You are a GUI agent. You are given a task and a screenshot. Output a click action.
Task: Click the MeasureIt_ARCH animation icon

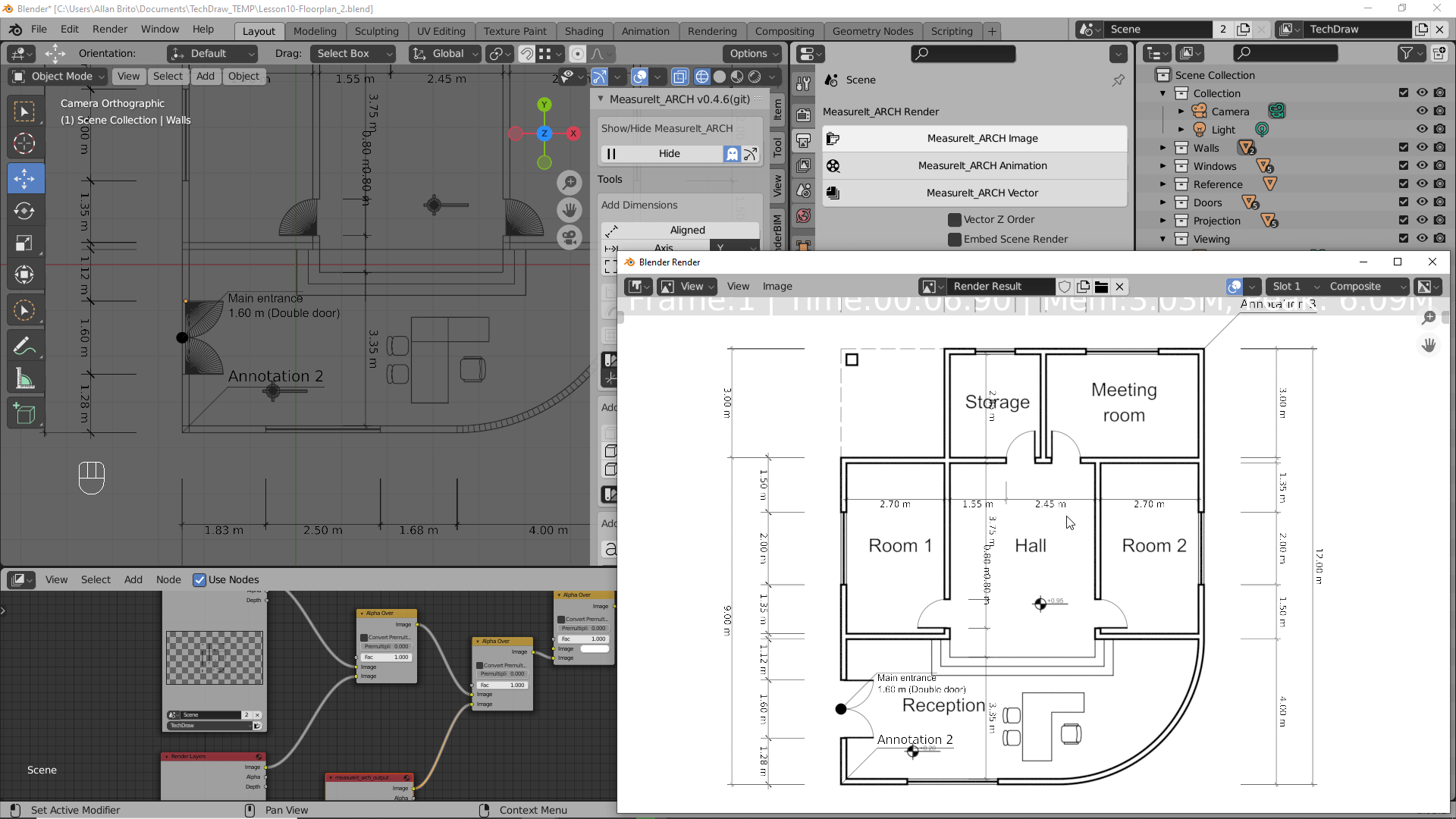coord(831,165)
